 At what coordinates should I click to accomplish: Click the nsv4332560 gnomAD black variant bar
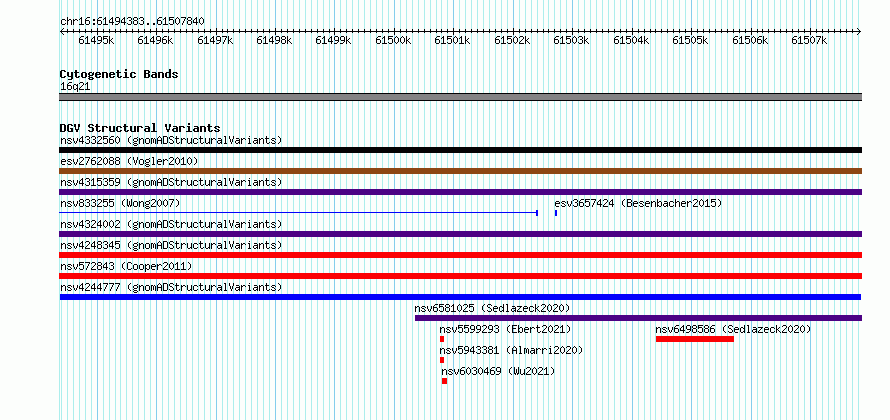[461, 150]
